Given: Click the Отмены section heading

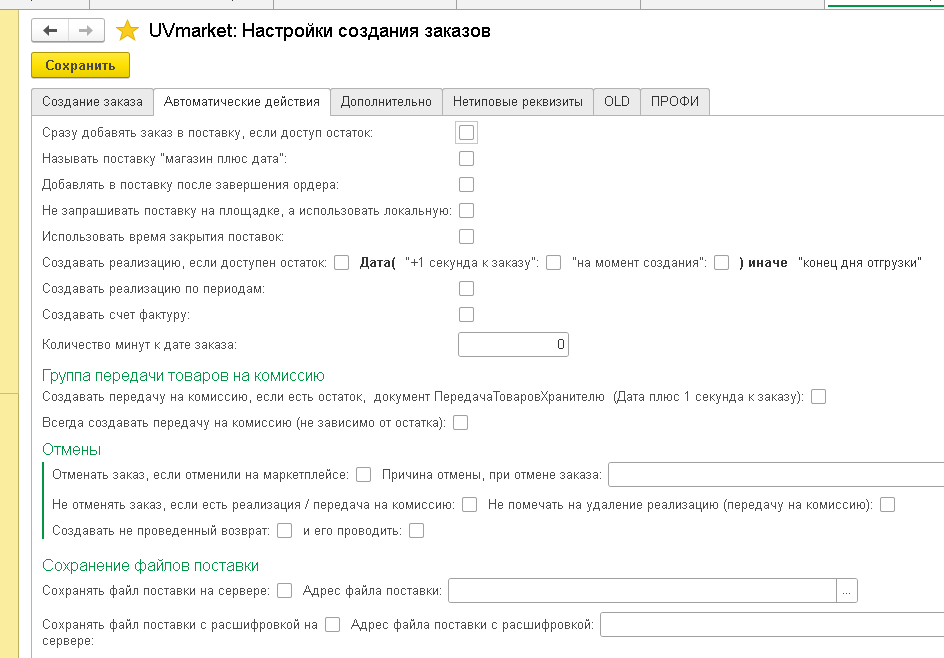Looking at the screenshot, I should tap(72, 450).
